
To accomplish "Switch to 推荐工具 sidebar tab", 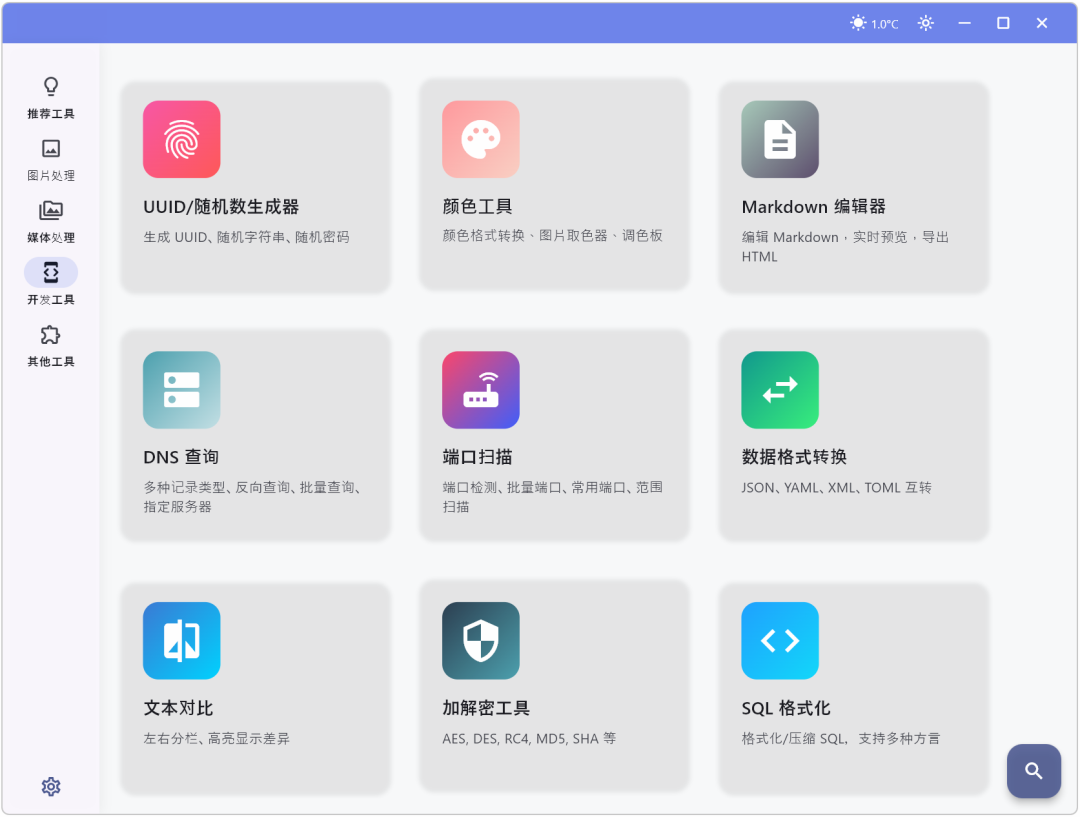I will point(51,98).
